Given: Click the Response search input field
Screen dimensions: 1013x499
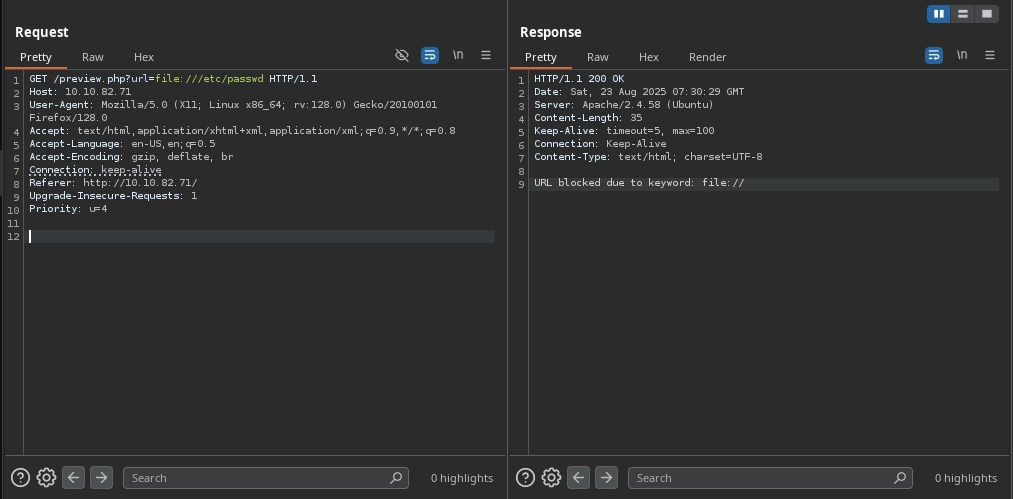Looking at the screenshot, I should coord(762,478).
